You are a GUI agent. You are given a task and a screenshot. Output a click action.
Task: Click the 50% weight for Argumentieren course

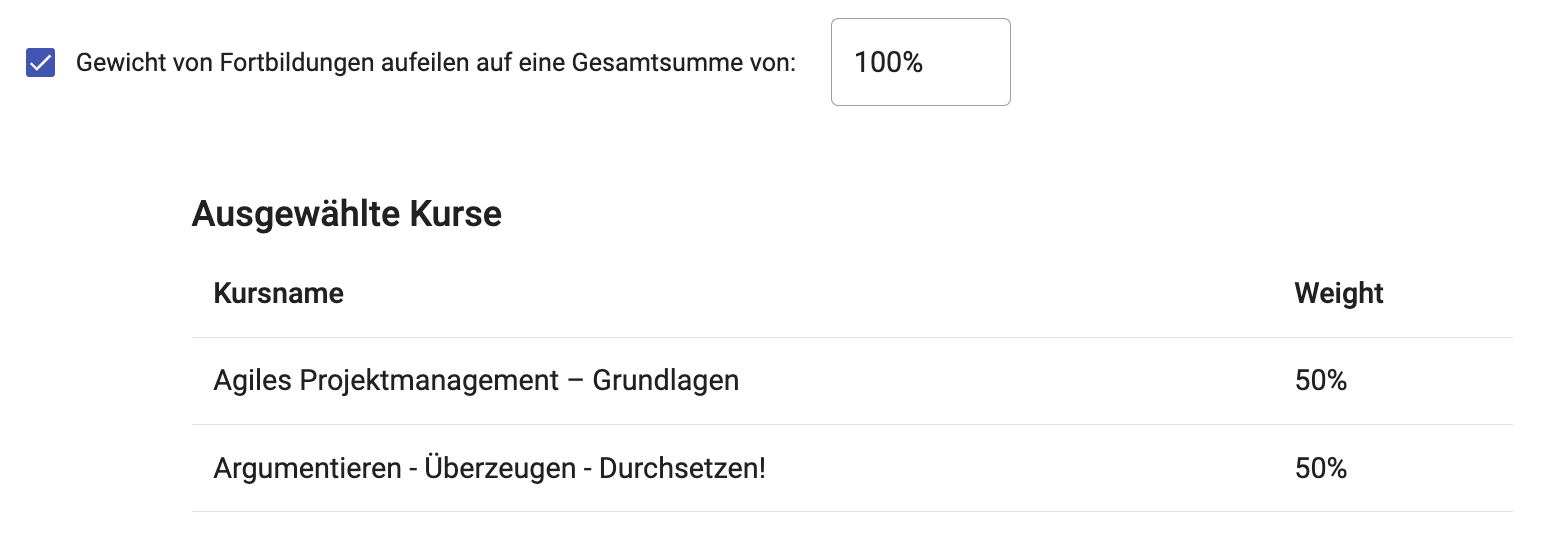click(1320, 468)
